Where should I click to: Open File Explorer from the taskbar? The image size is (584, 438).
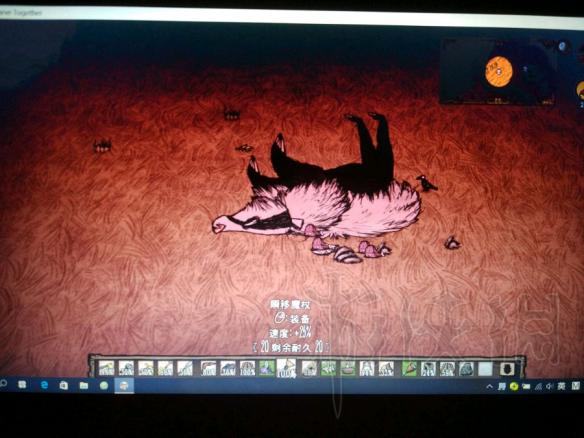[84, 385]
